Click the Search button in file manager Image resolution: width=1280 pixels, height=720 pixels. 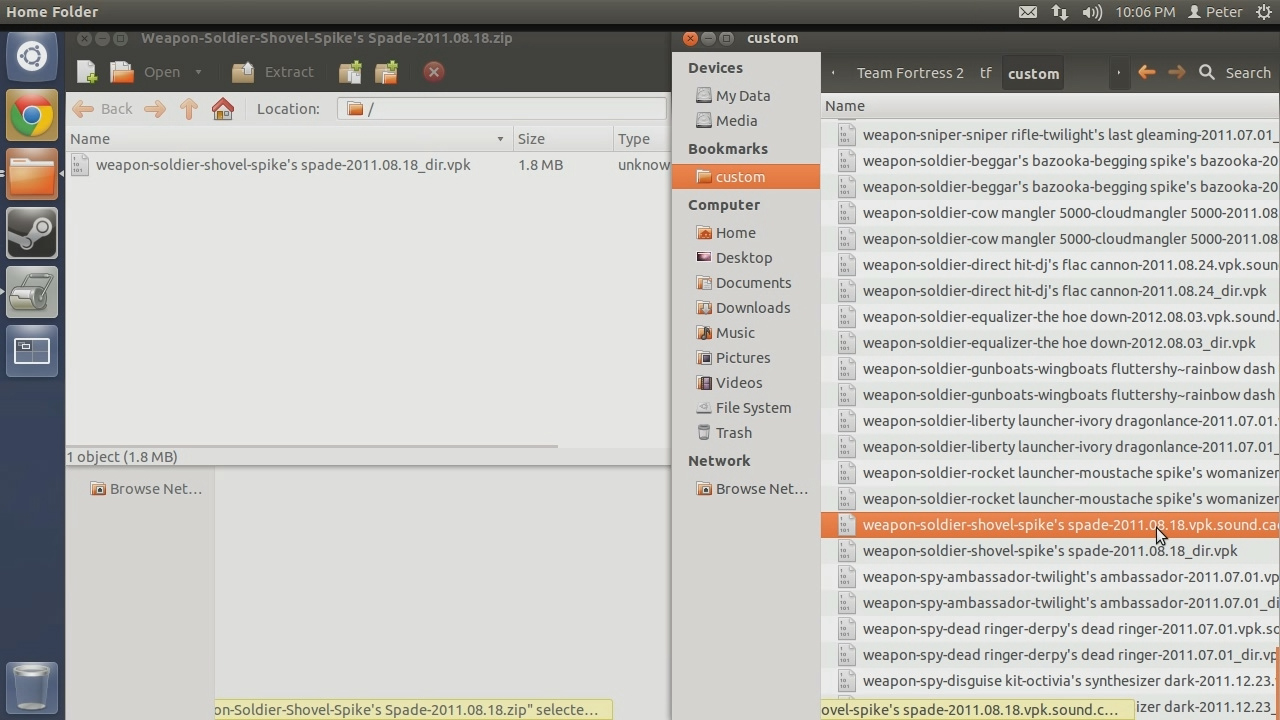(x=1235, y=73)
